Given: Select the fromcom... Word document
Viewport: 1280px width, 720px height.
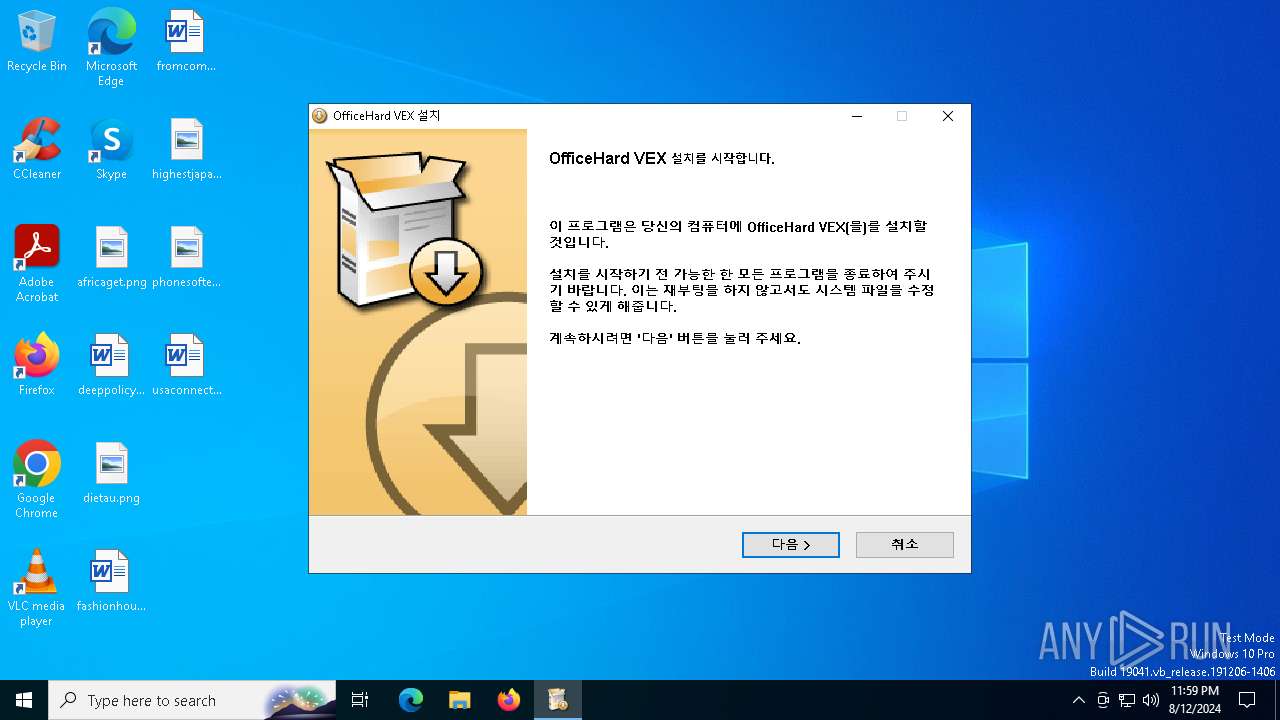Looking at the screenshot, I should (x=186, y=42).
